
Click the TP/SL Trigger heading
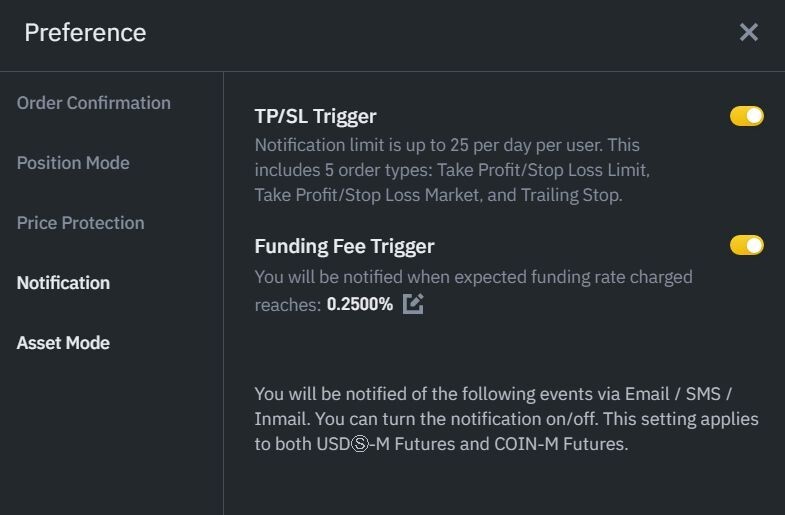pyautogui.click(x=315, y=117)
